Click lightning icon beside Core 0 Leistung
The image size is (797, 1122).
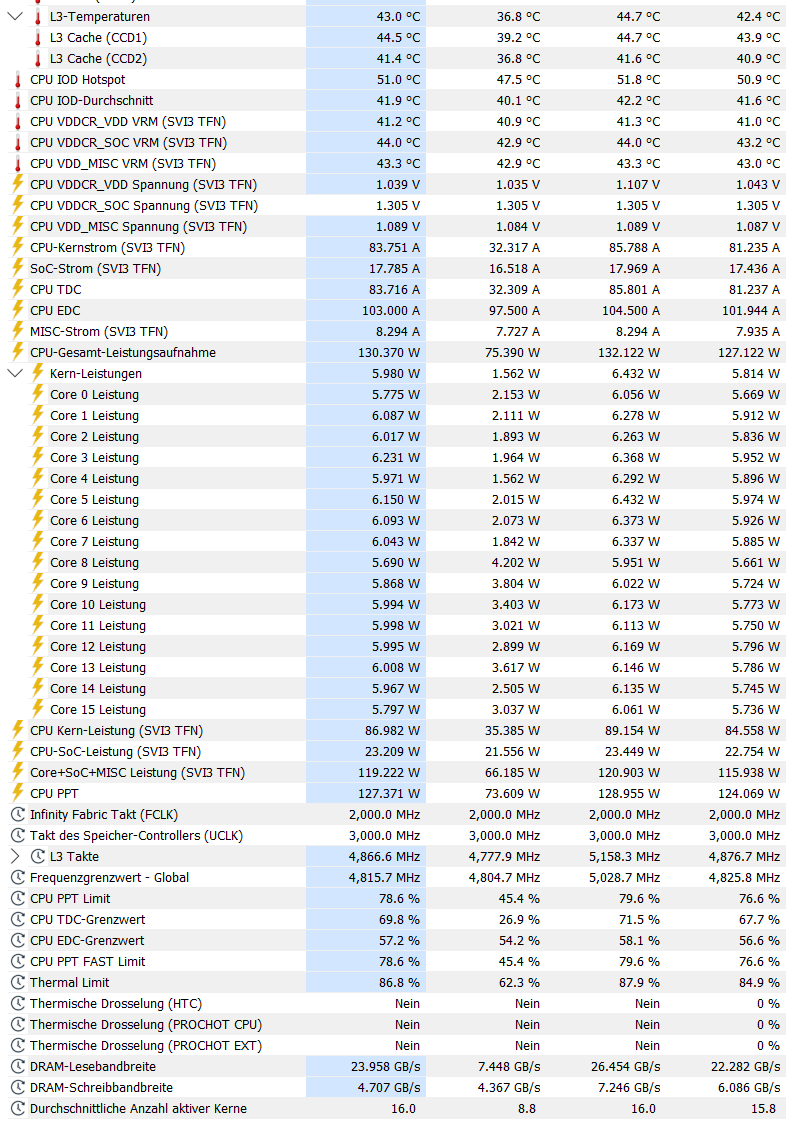[x=38, y=394]
